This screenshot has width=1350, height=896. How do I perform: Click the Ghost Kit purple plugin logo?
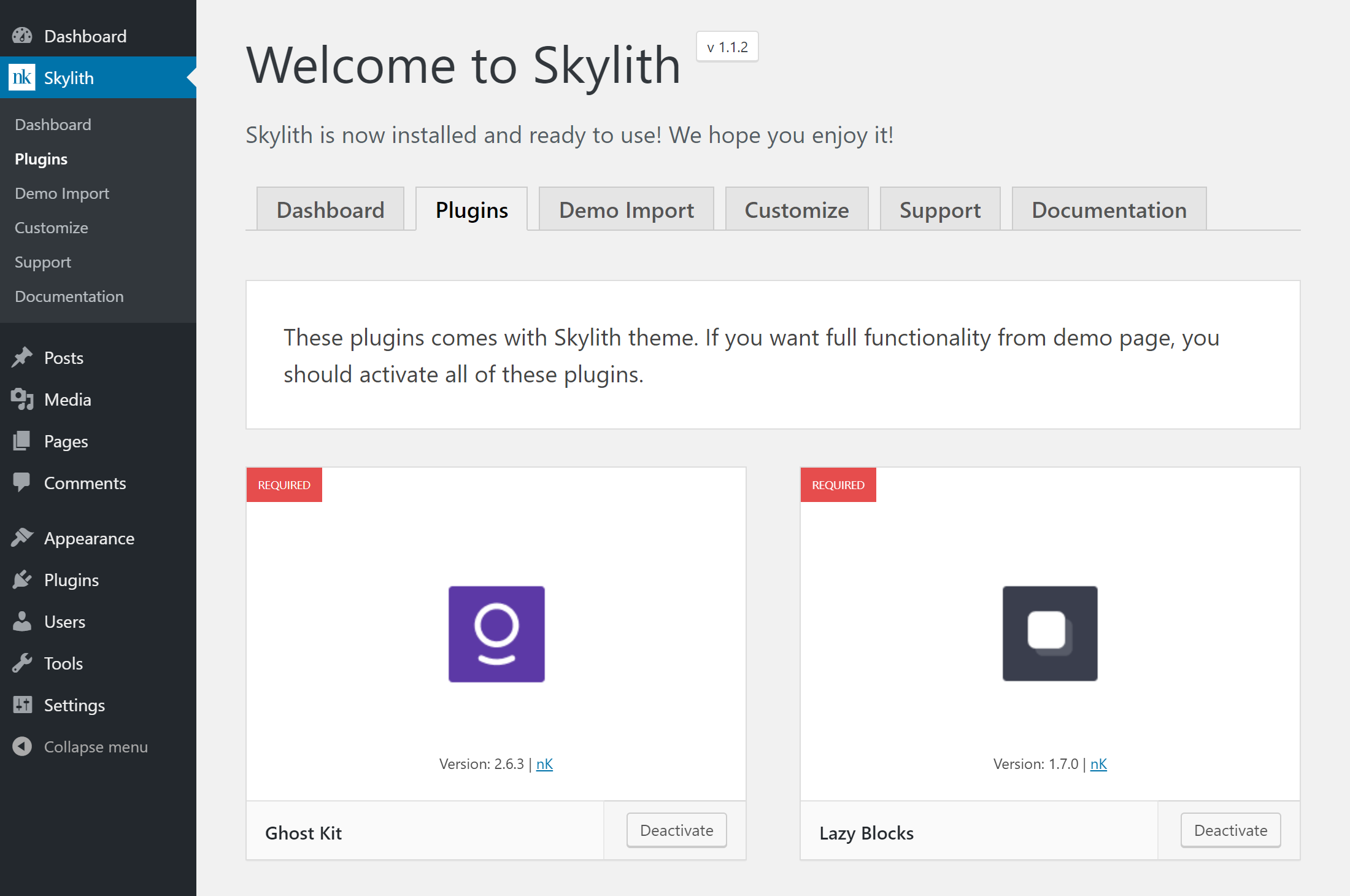tap(496, 634)
